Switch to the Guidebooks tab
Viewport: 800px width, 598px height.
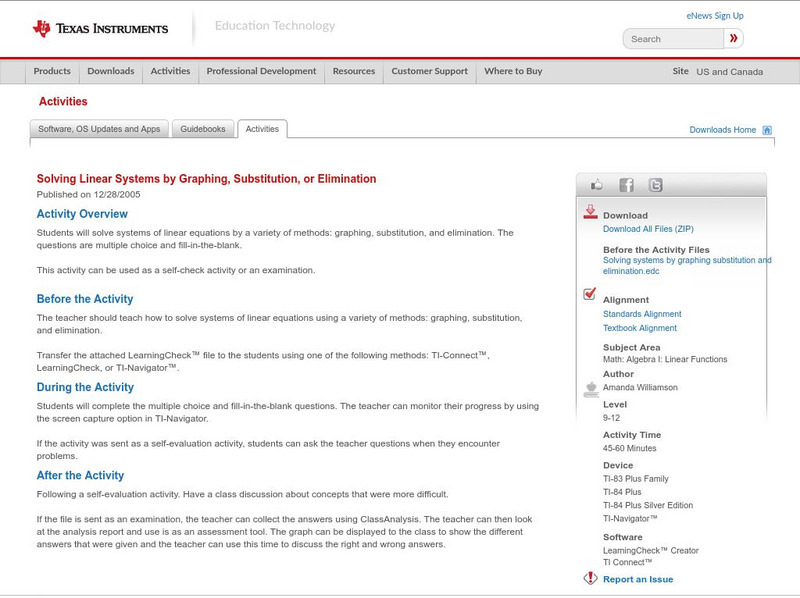203,129
